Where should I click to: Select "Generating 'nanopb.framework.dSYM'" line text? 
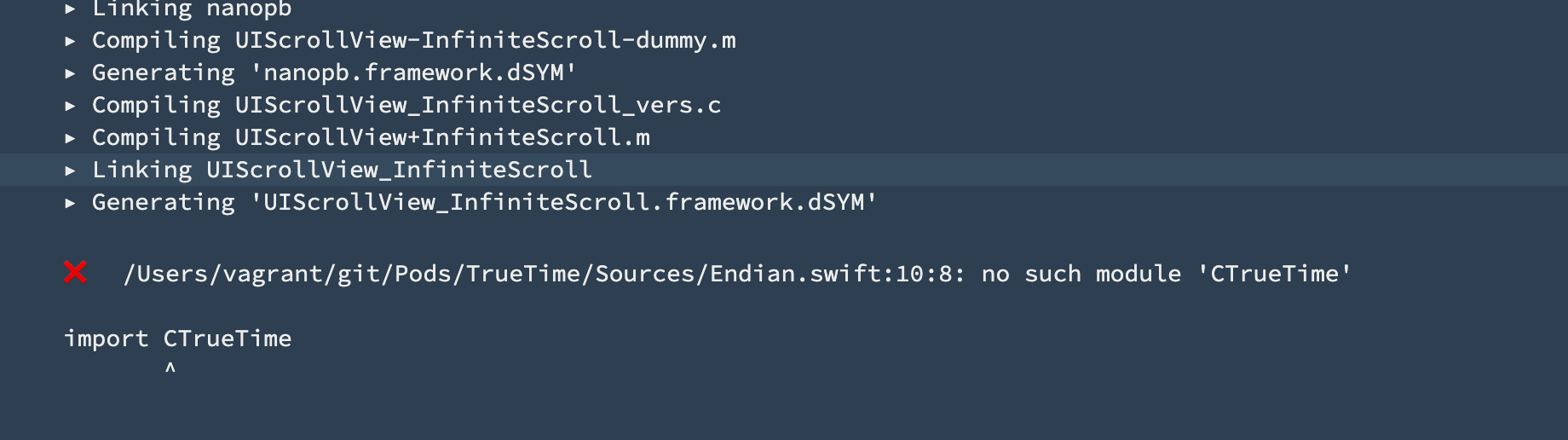pyautogui.click(x=334, y=72)
